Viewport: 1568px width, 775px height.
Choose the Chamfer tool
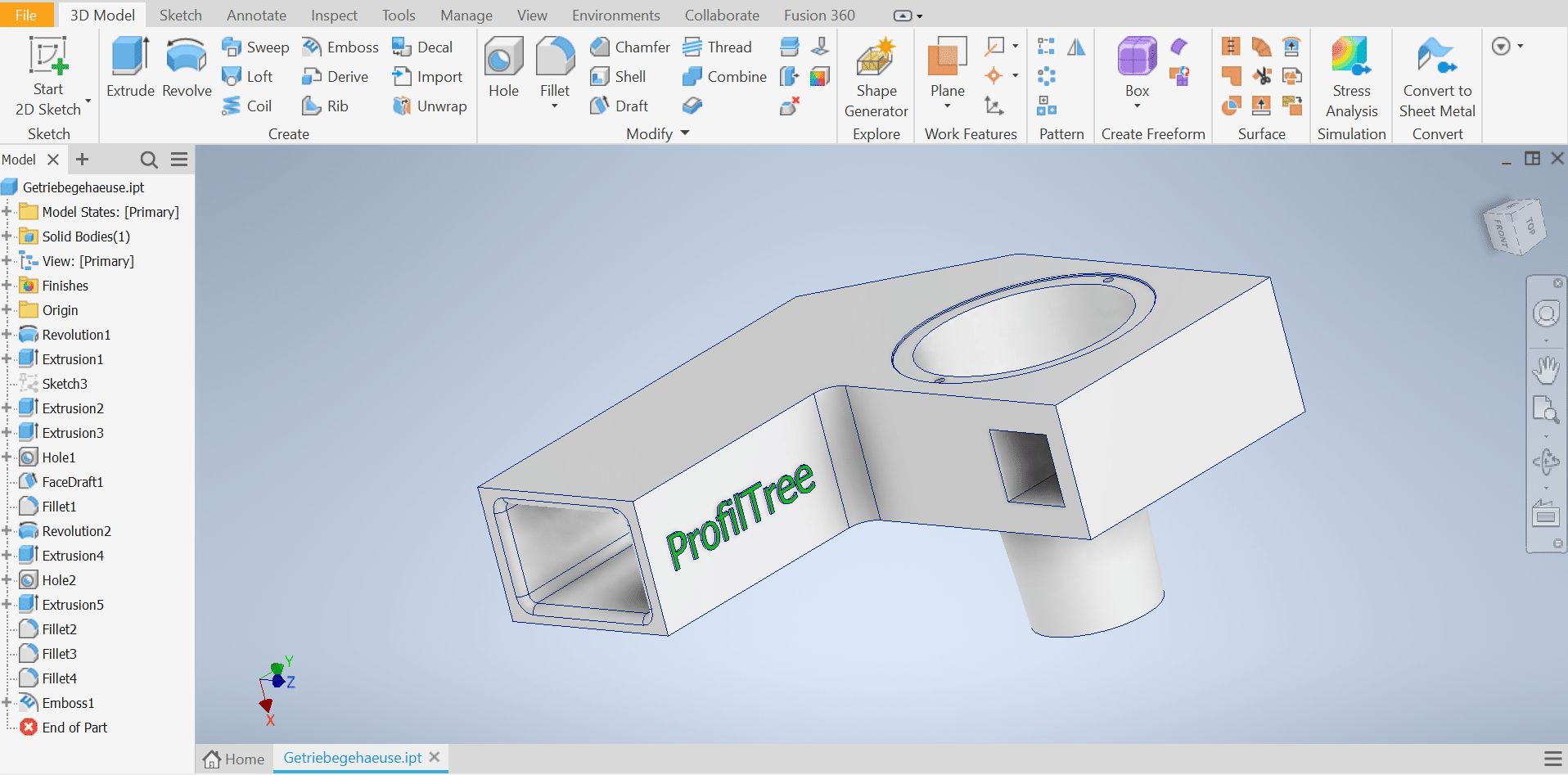click(629, 47)
